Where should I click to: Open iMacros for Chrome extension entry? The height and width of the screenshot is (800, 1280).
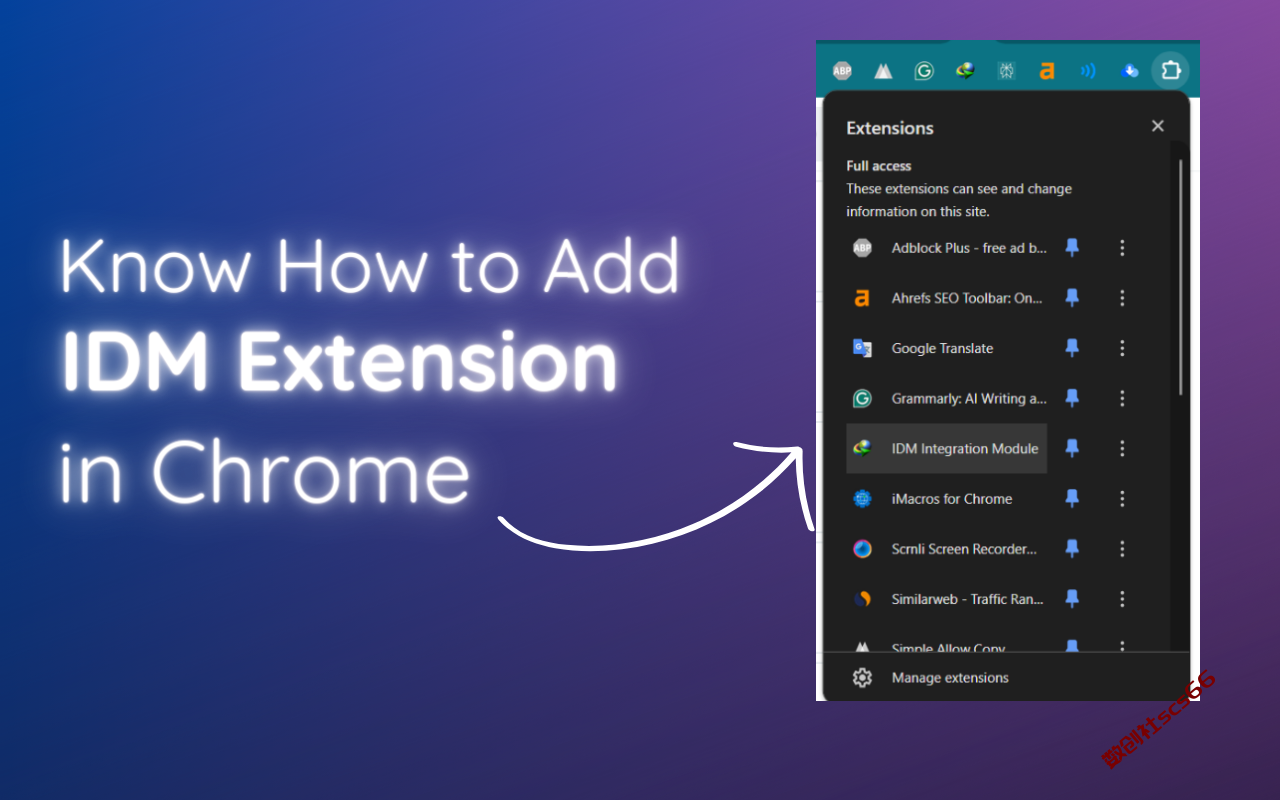[x=947, y=498]
